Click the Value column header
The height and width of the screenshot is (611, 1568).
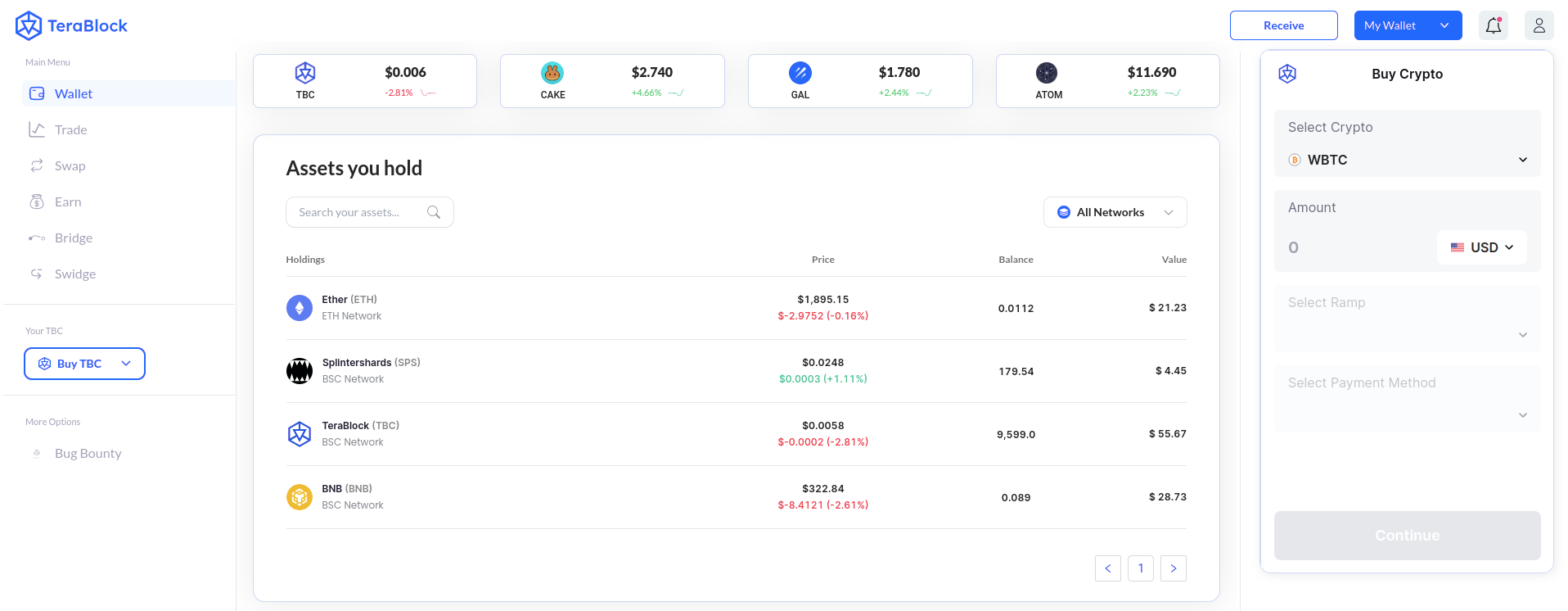point(1174,260)
